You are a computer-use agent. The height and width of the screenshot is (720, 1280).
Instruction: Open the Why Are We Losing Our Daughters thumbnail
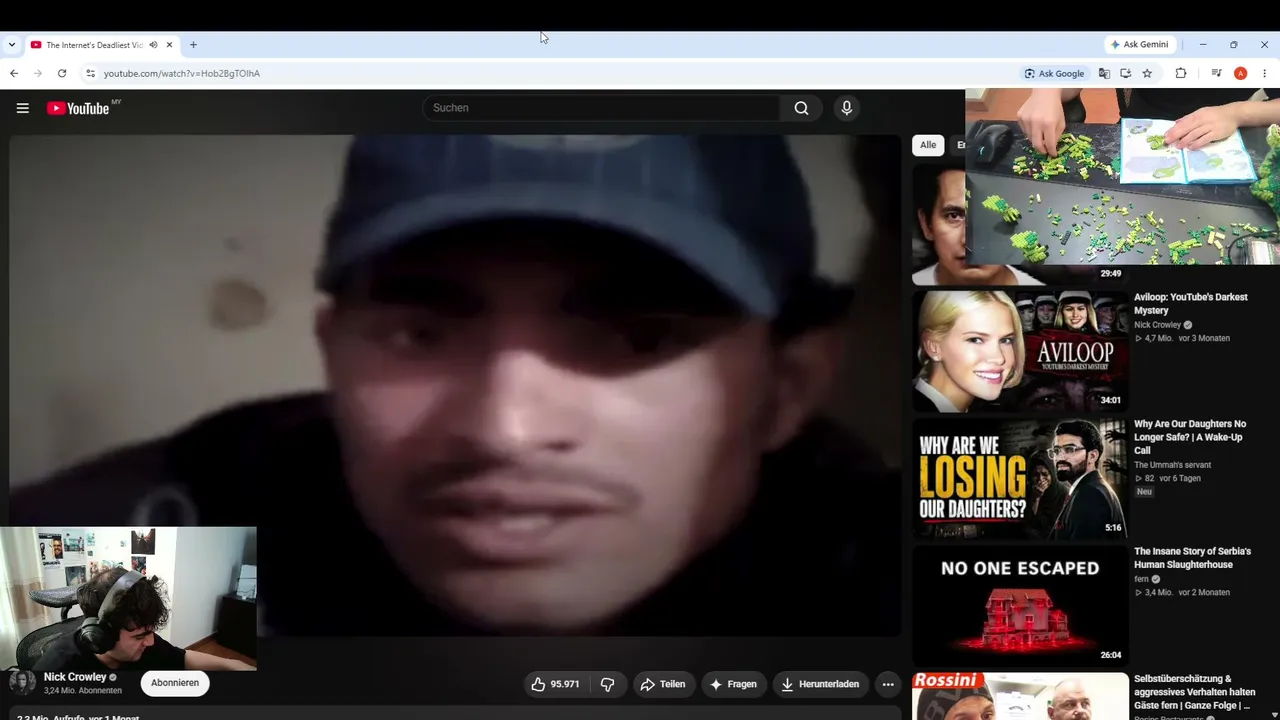coord(1020,479)
